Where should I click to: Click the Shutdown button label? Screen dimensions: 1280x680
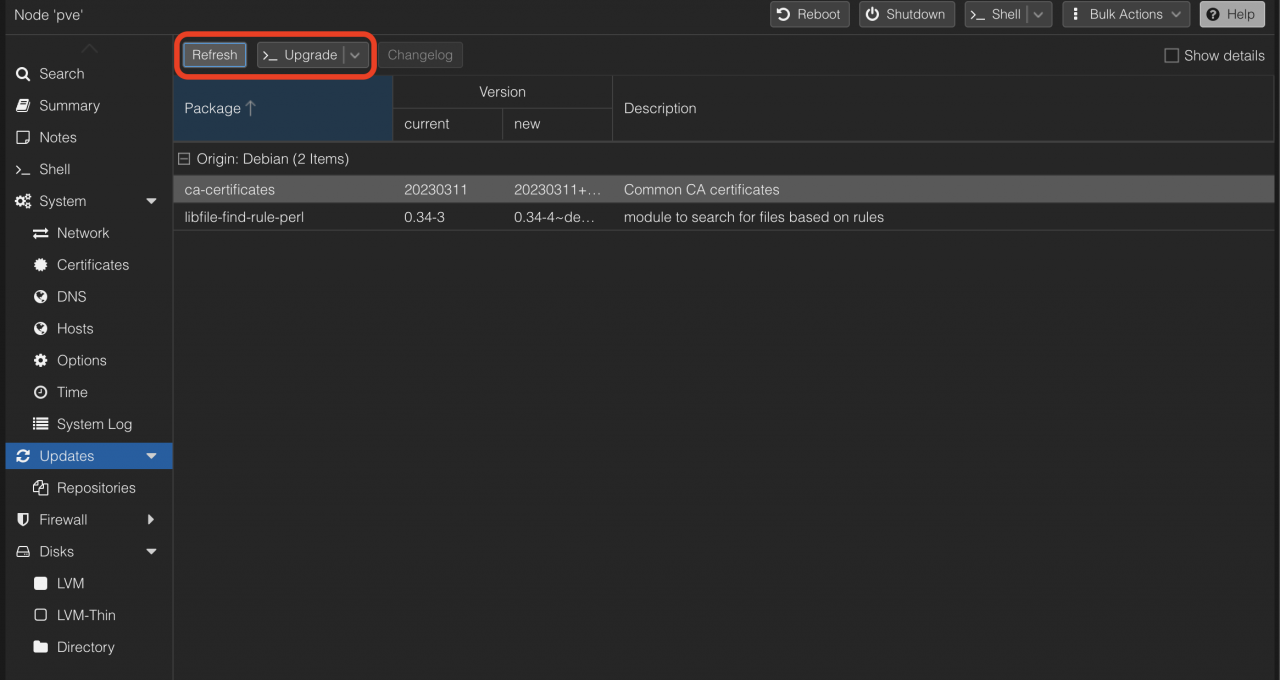click(915, 14)
